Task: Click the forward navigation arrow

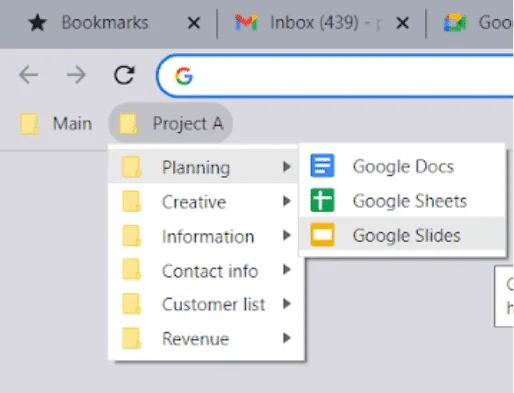Action: point(76,75)
